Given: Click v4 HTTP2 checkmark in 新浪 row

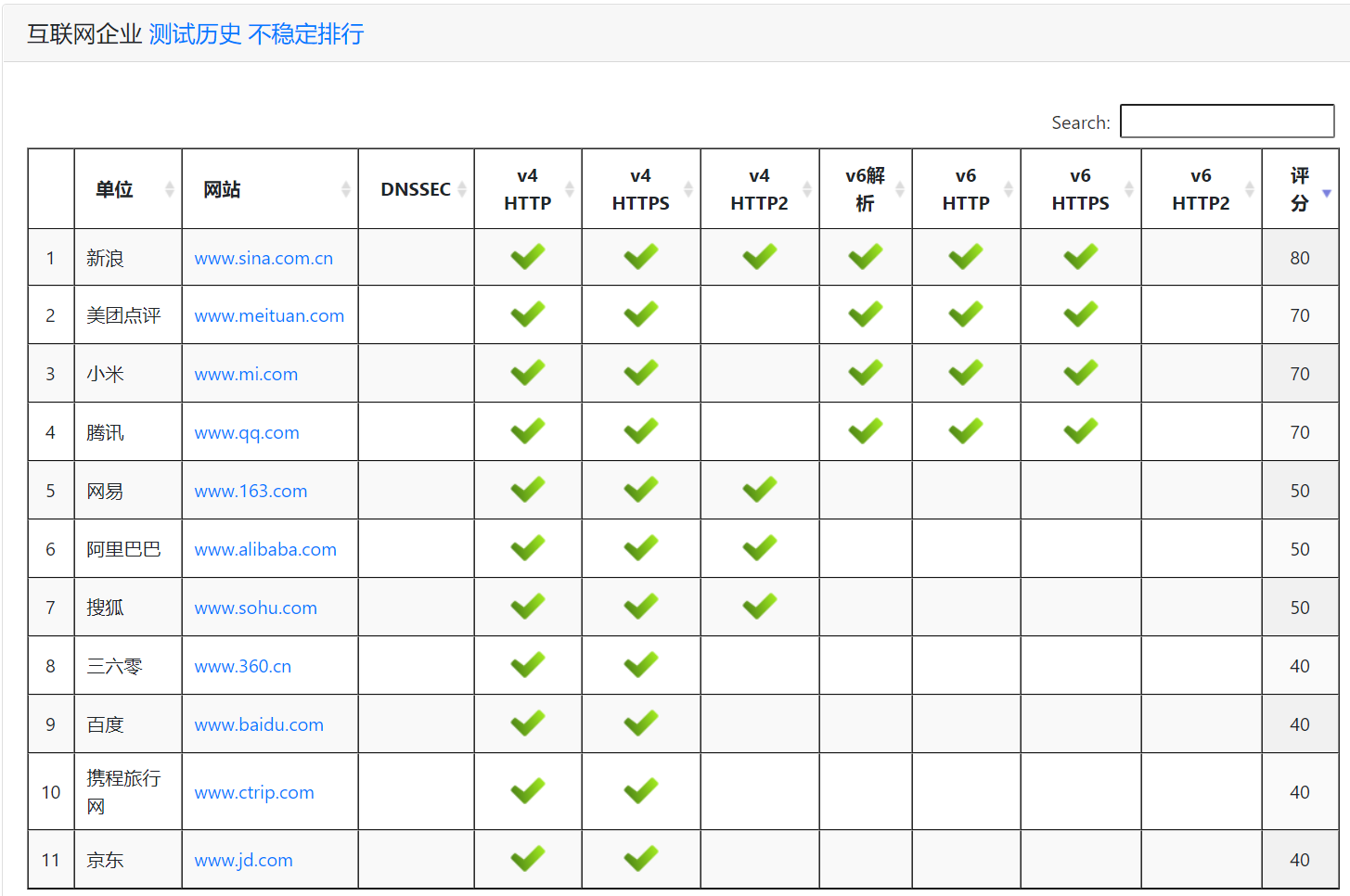Looking at the screenshot, I should [x=760, y=257].
